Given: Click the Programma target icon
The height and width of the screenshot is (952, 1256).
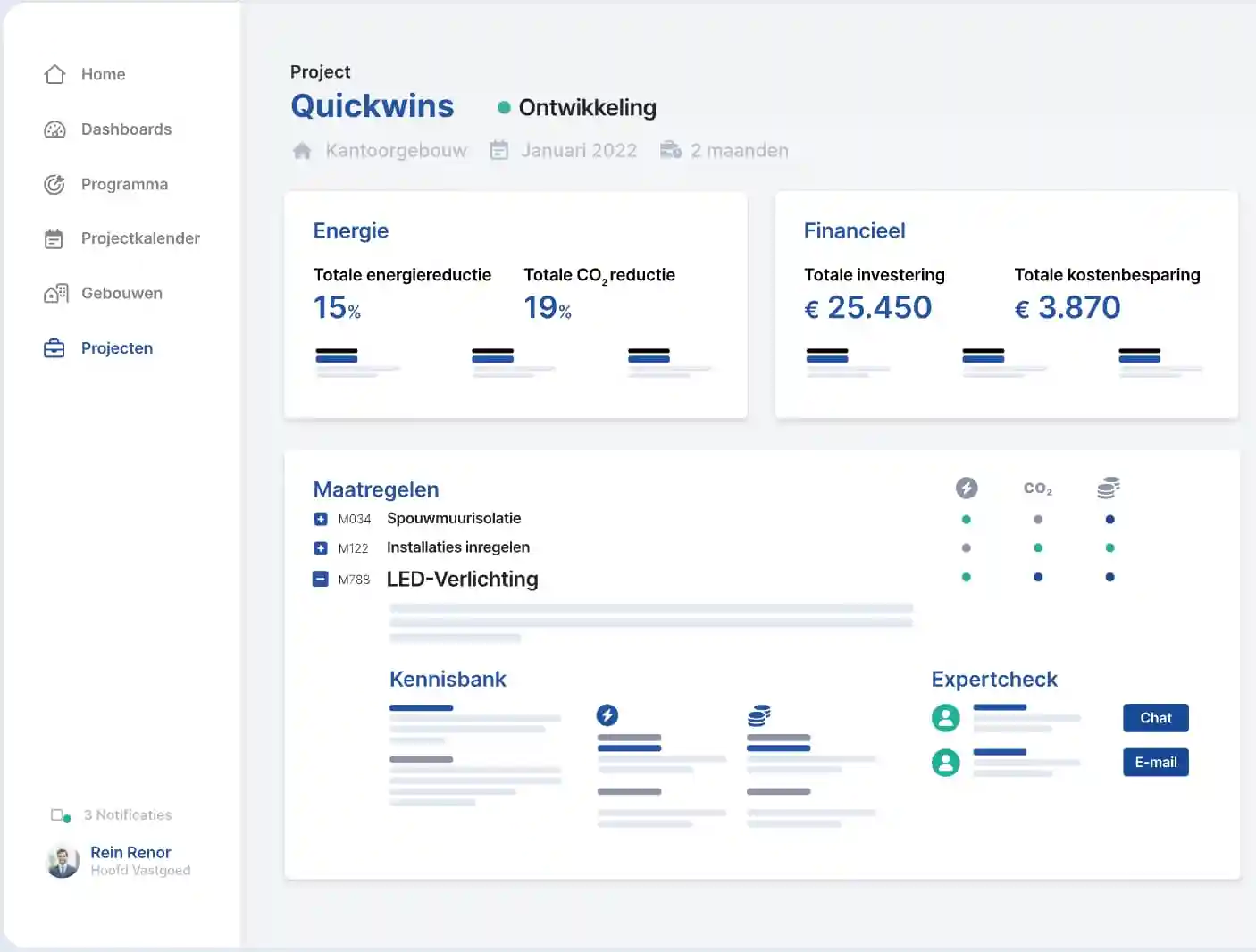Looking at the screenshot, I should pos(54,184).
